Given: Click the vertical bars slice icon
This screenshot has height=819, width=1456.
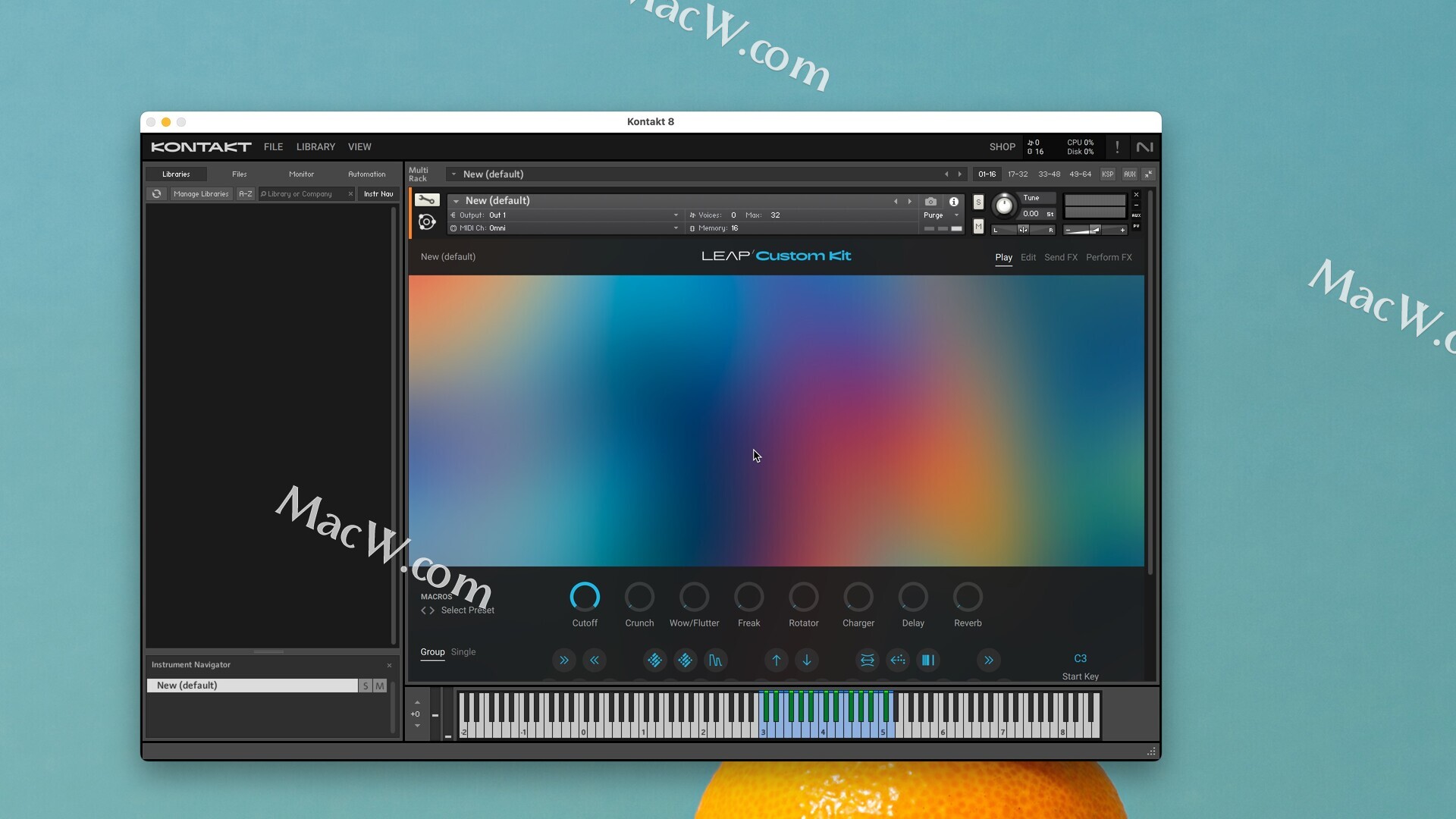Looking at the screenshot, I should pos(928,661).
